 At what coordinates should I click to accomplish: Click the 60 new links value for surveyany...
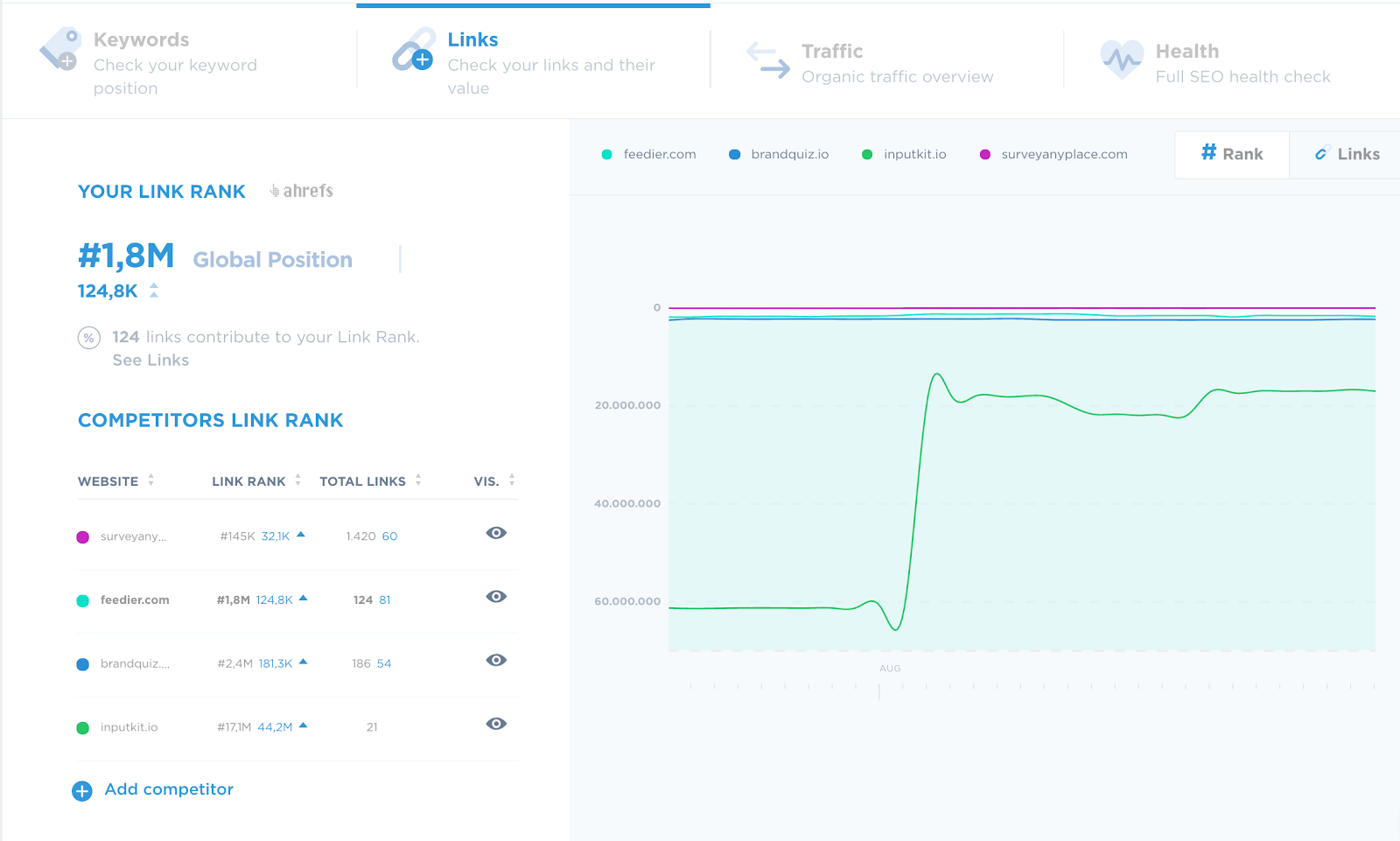pos(389,536)
